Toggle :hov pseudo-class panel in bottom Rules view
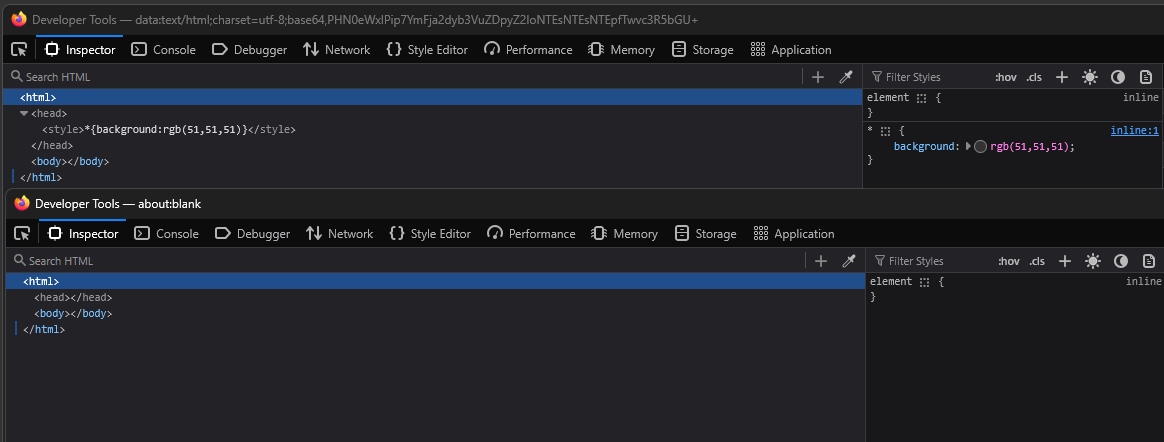The width and height of the screenshot is (1164, 442). (x=1009, y=261)
